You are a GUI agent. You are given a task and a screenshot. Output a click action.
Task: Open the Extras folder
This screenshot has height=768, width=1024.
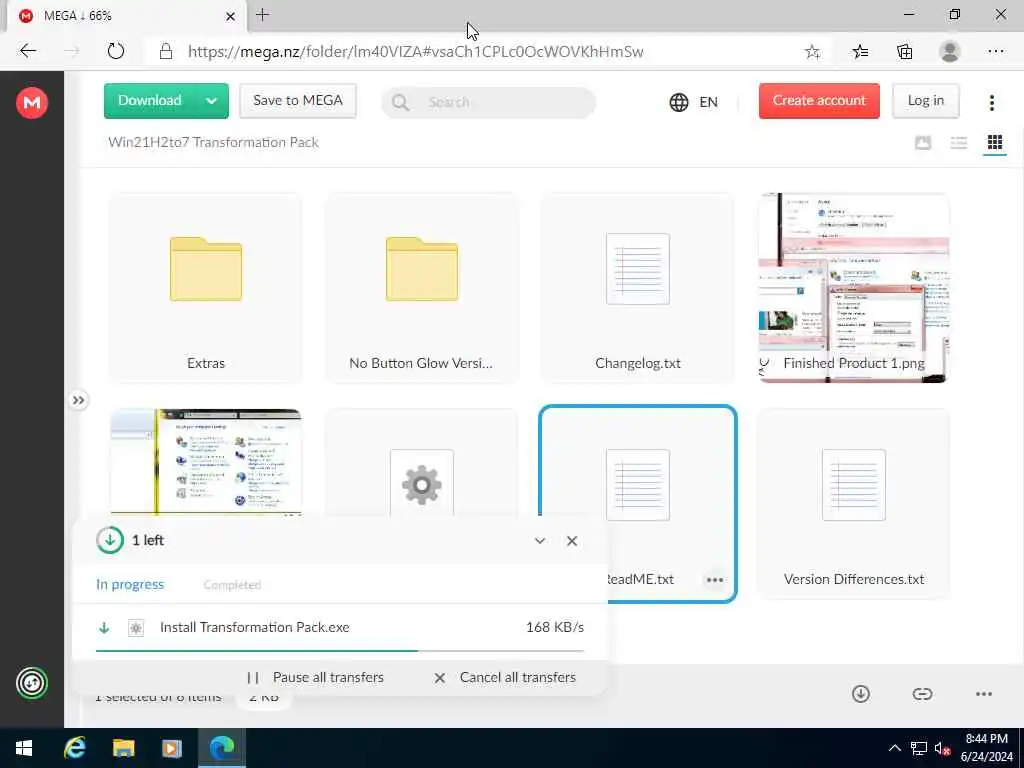[206, 287]
